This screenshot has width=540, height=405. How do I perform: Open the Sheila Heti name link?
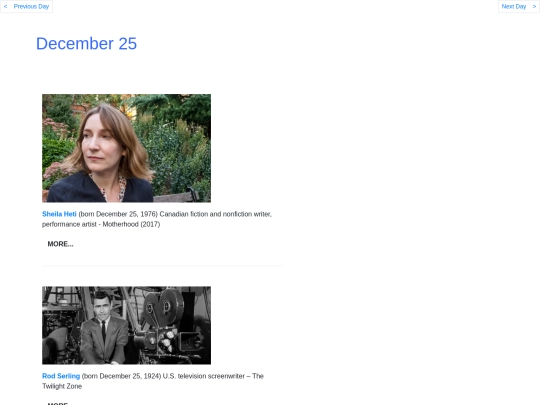tap(59, 214)
